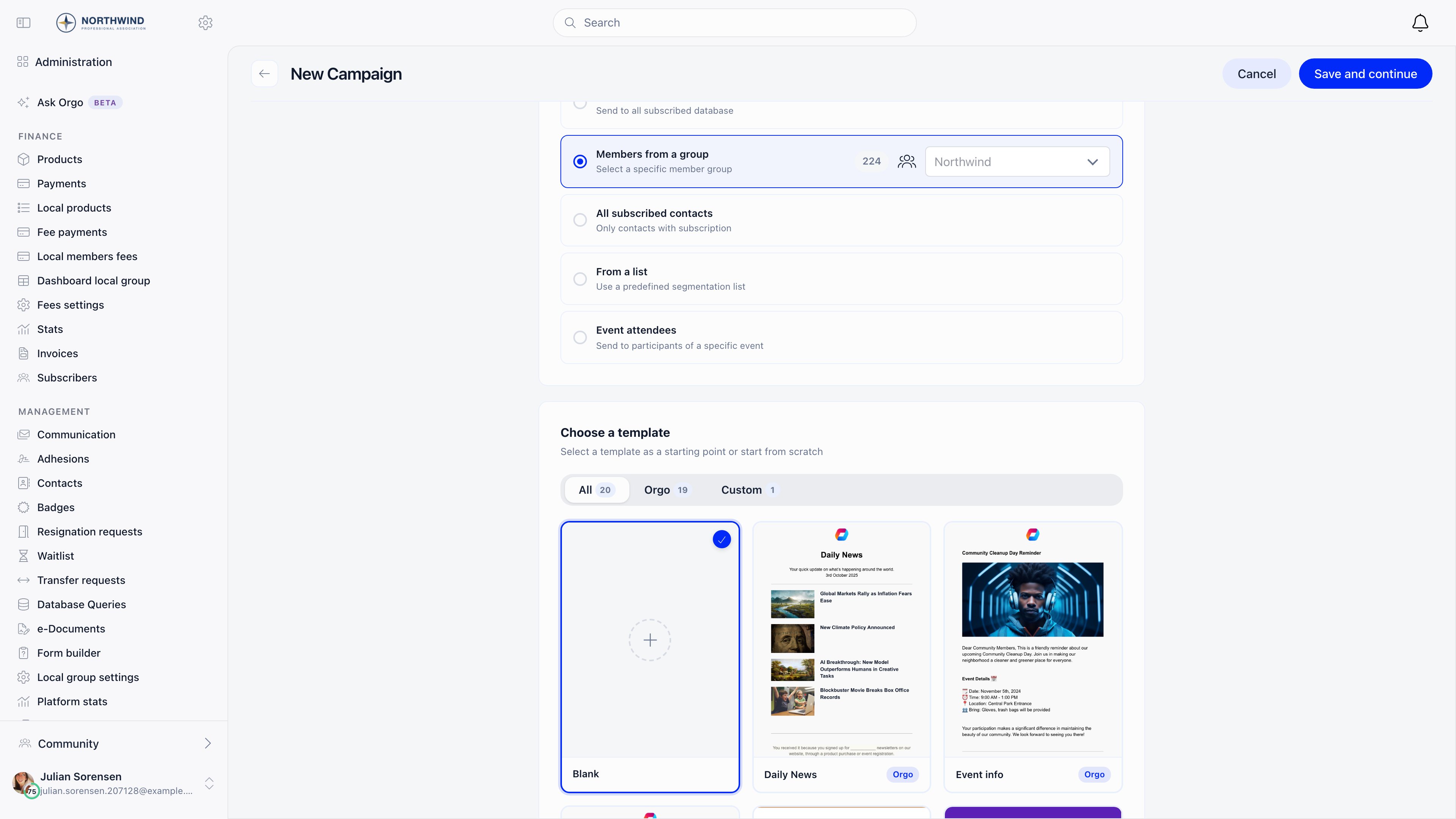
Task: Click the back arrow beside New Campaign
Action: pos(264,74)
